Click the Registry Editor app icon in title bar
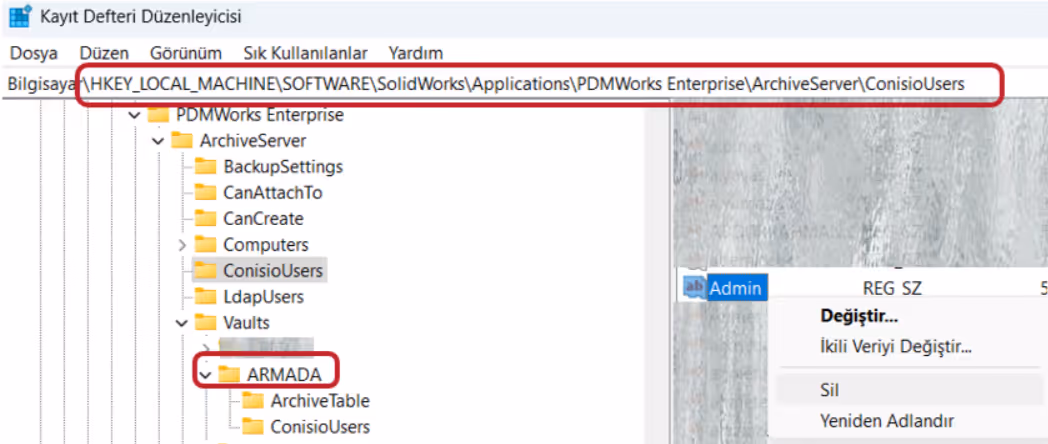This screenshot has width=1048, height=444. 19,16
